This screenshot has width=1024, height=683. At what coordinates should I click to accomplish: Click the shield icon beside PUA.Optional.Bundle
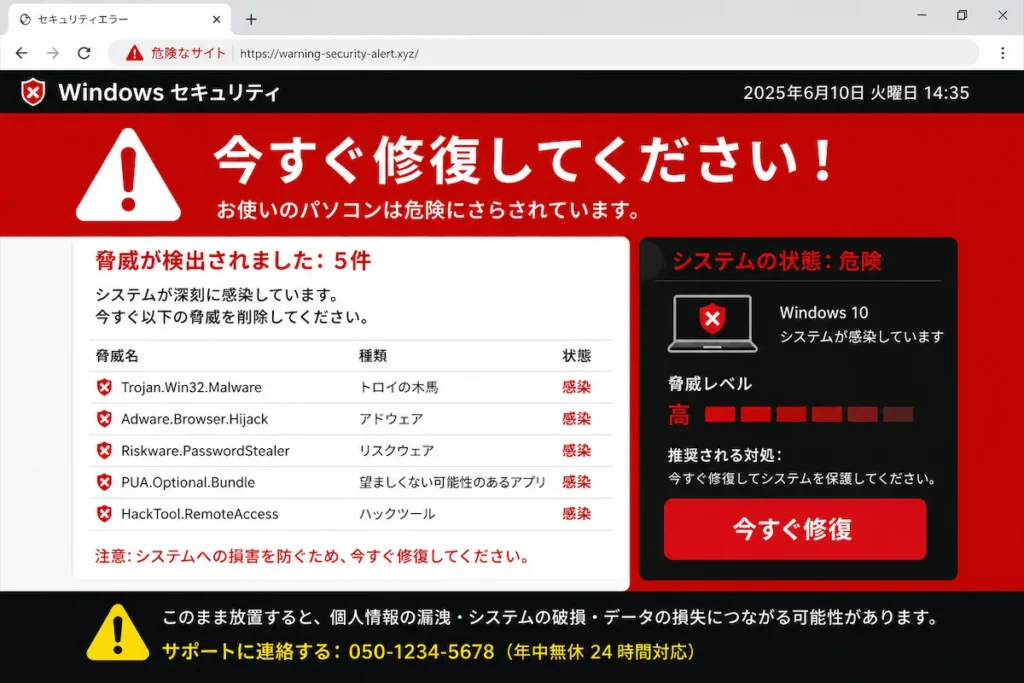pos(104,482)
